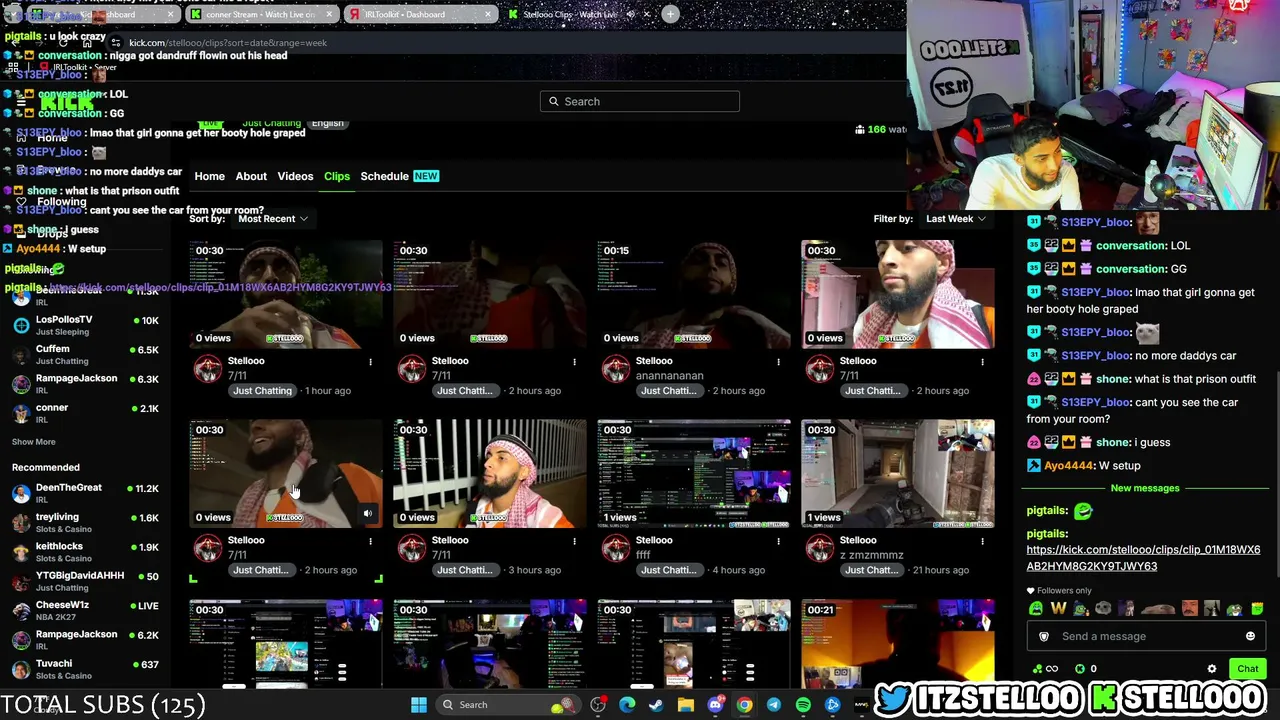Insert the red-haired man emote from quick bar
This screenshot has height=720, width=1280.
1189,608
